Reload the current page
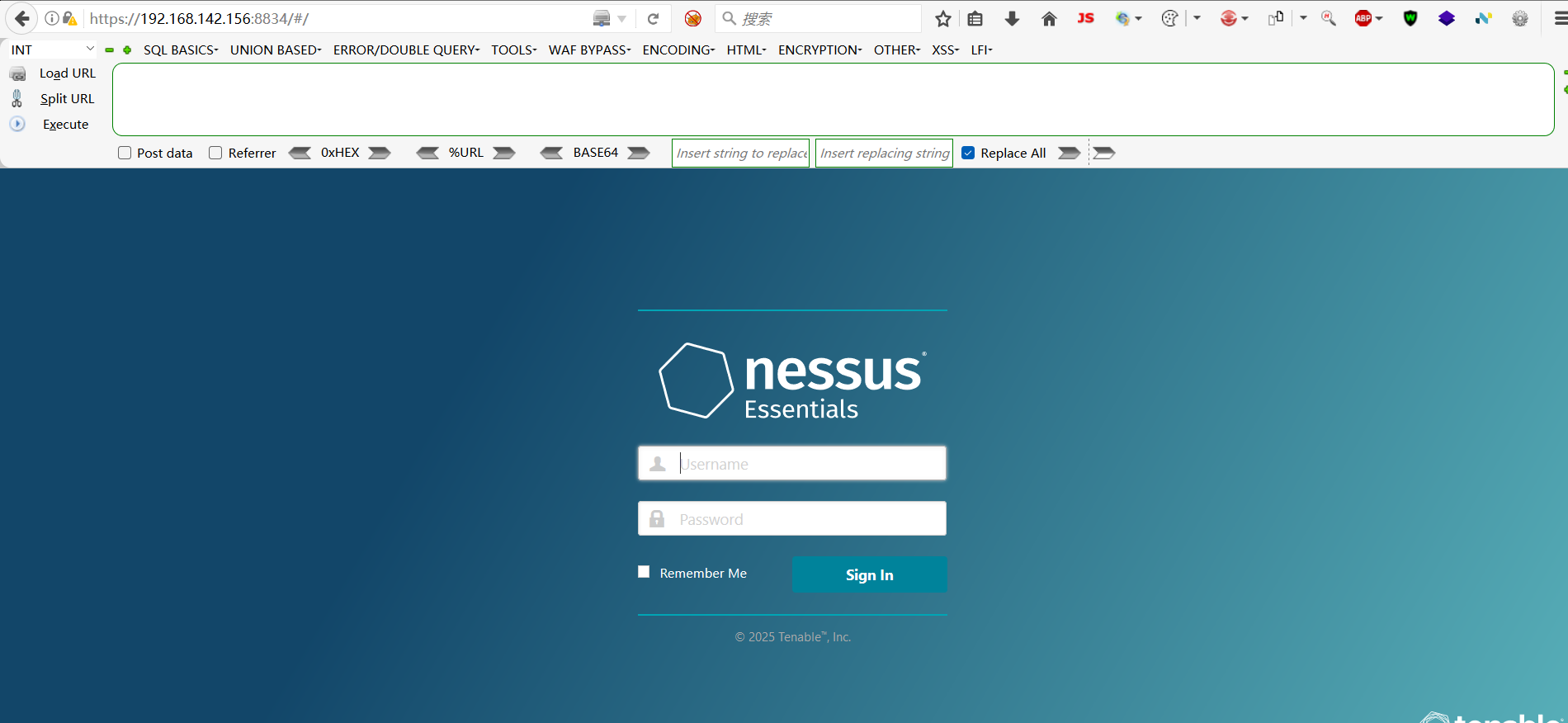Viewport: 1568px width, 723px height. point(653,18)
